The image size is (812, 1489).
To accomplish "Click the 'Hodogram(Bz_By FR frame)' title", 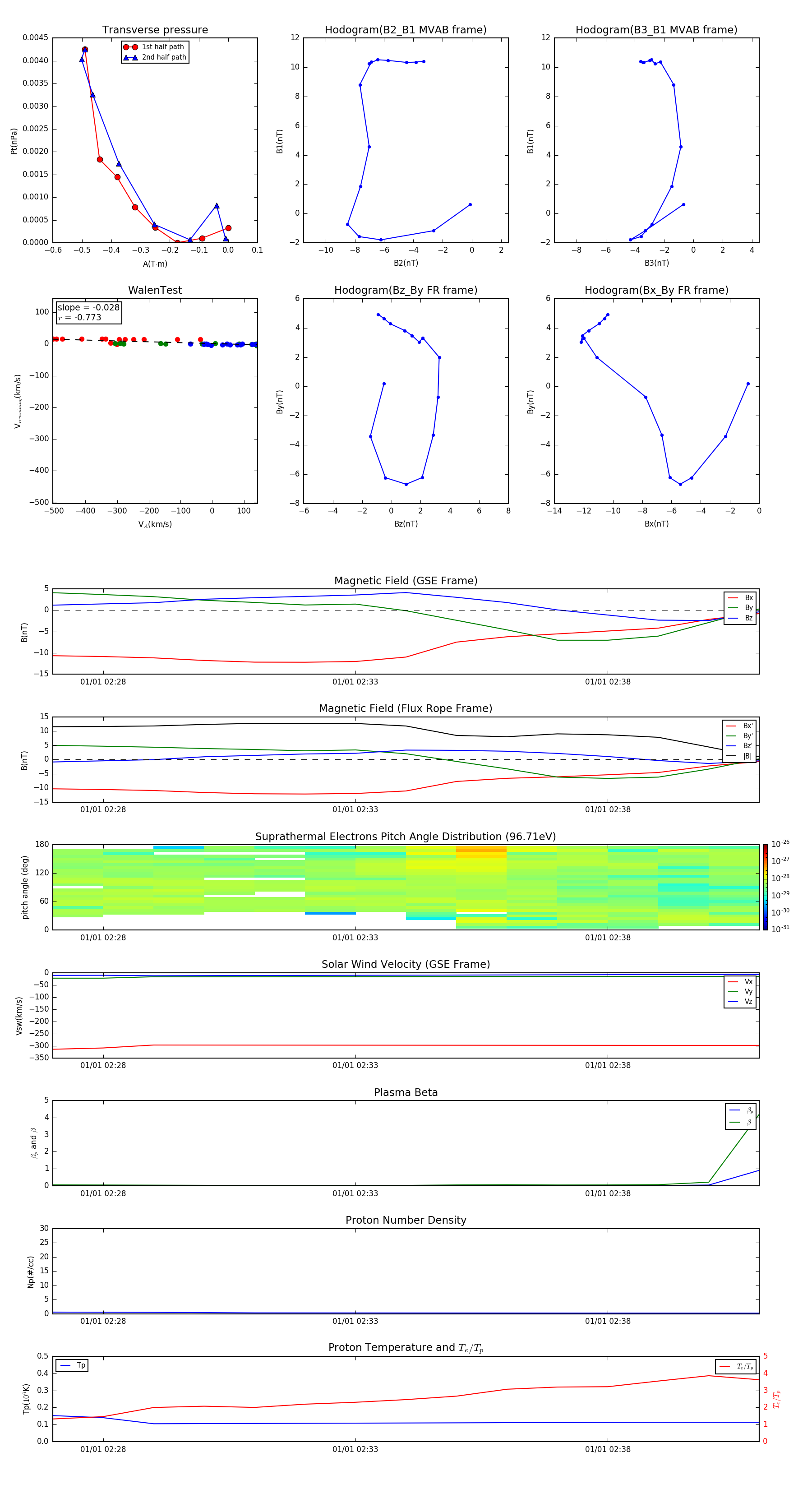I will [406, 290].
